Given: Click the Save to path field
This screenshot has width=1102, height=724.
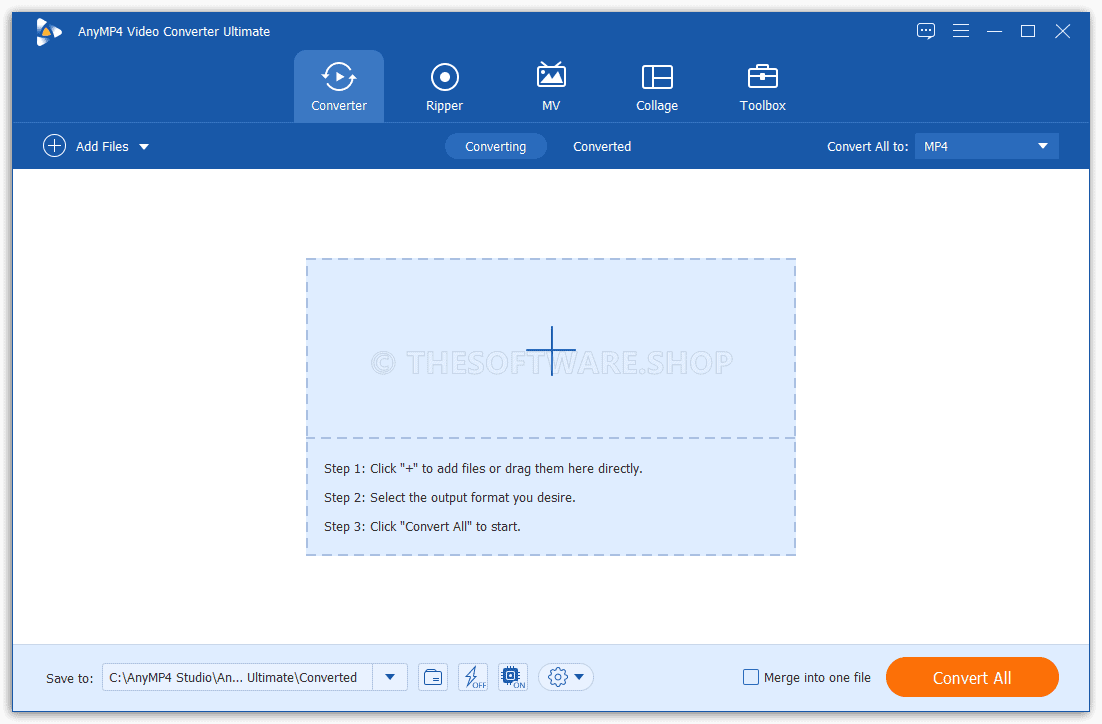Looking at the screenshot, I should [237, 678].
